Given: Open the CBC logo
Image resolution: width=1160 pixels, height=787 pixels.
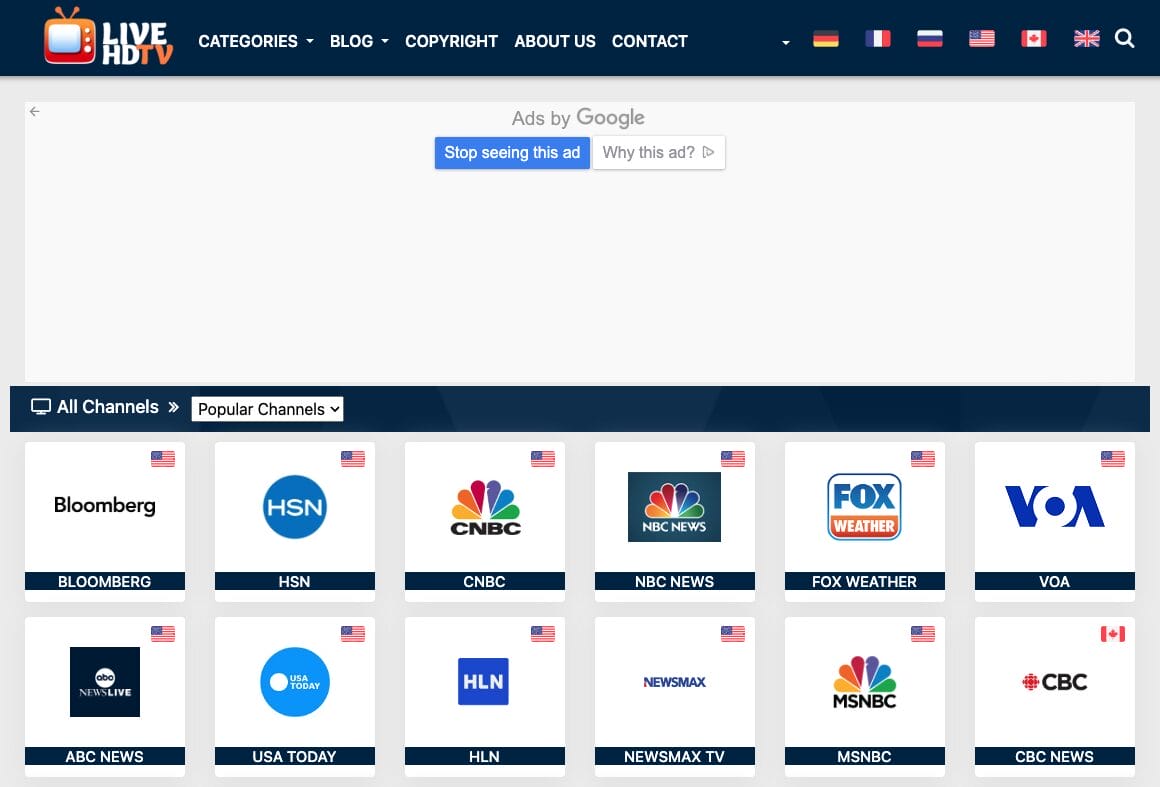Looking at the screenshot, I should coord(1054,682).
